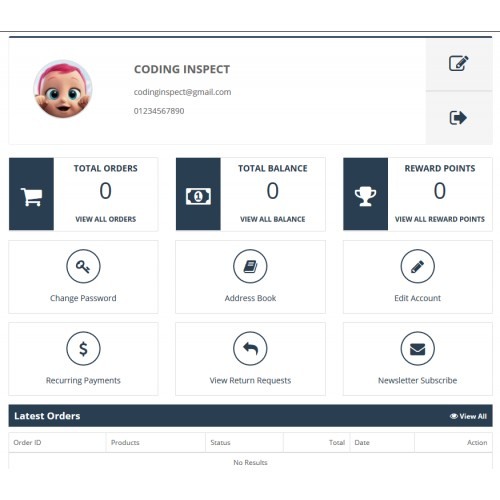Click the phone number 01234567890
500x500 pixels.
coord(159,111)
